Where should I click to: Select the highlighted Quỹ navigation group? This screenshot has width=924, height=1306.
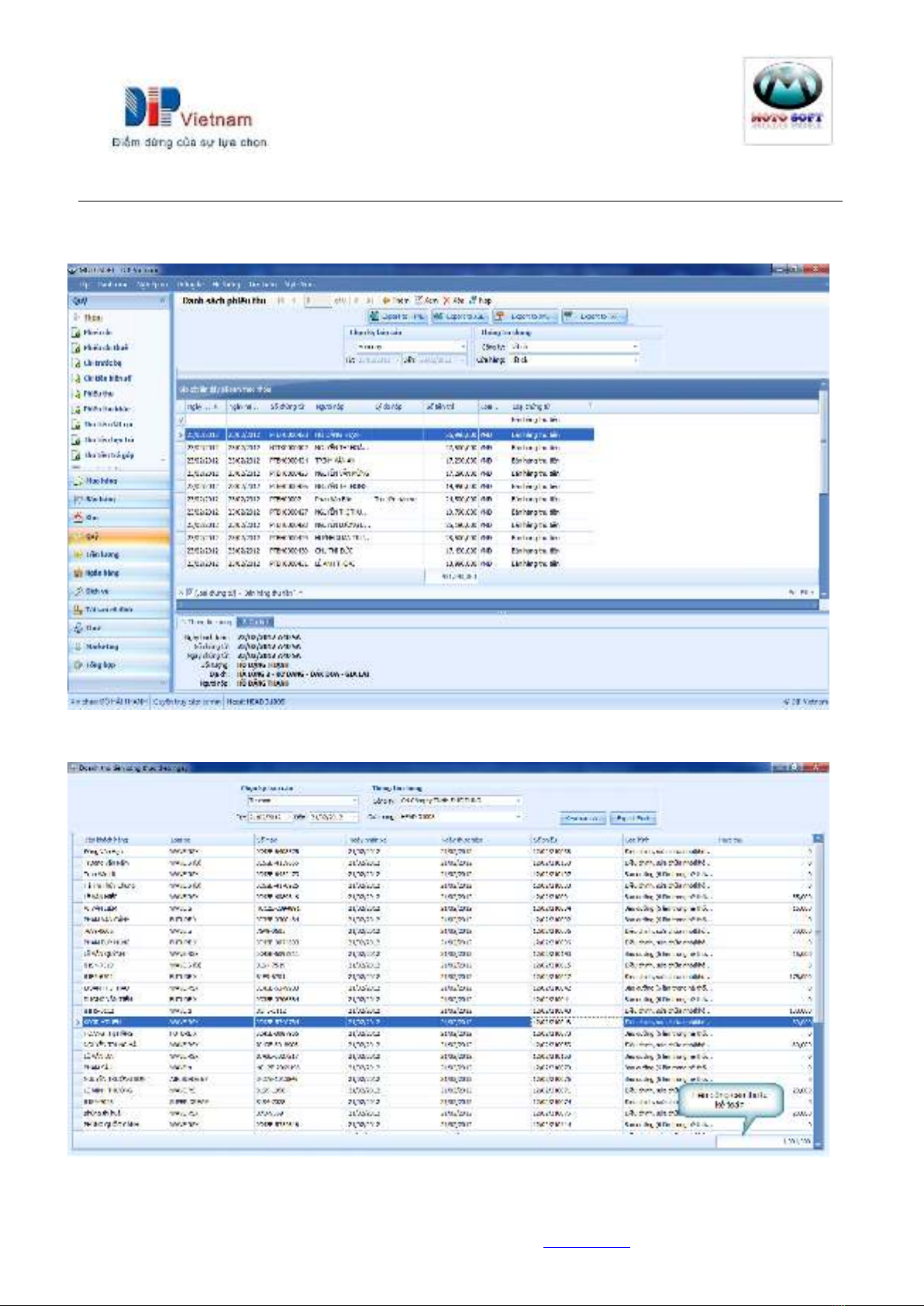click(x=119, y=536)
